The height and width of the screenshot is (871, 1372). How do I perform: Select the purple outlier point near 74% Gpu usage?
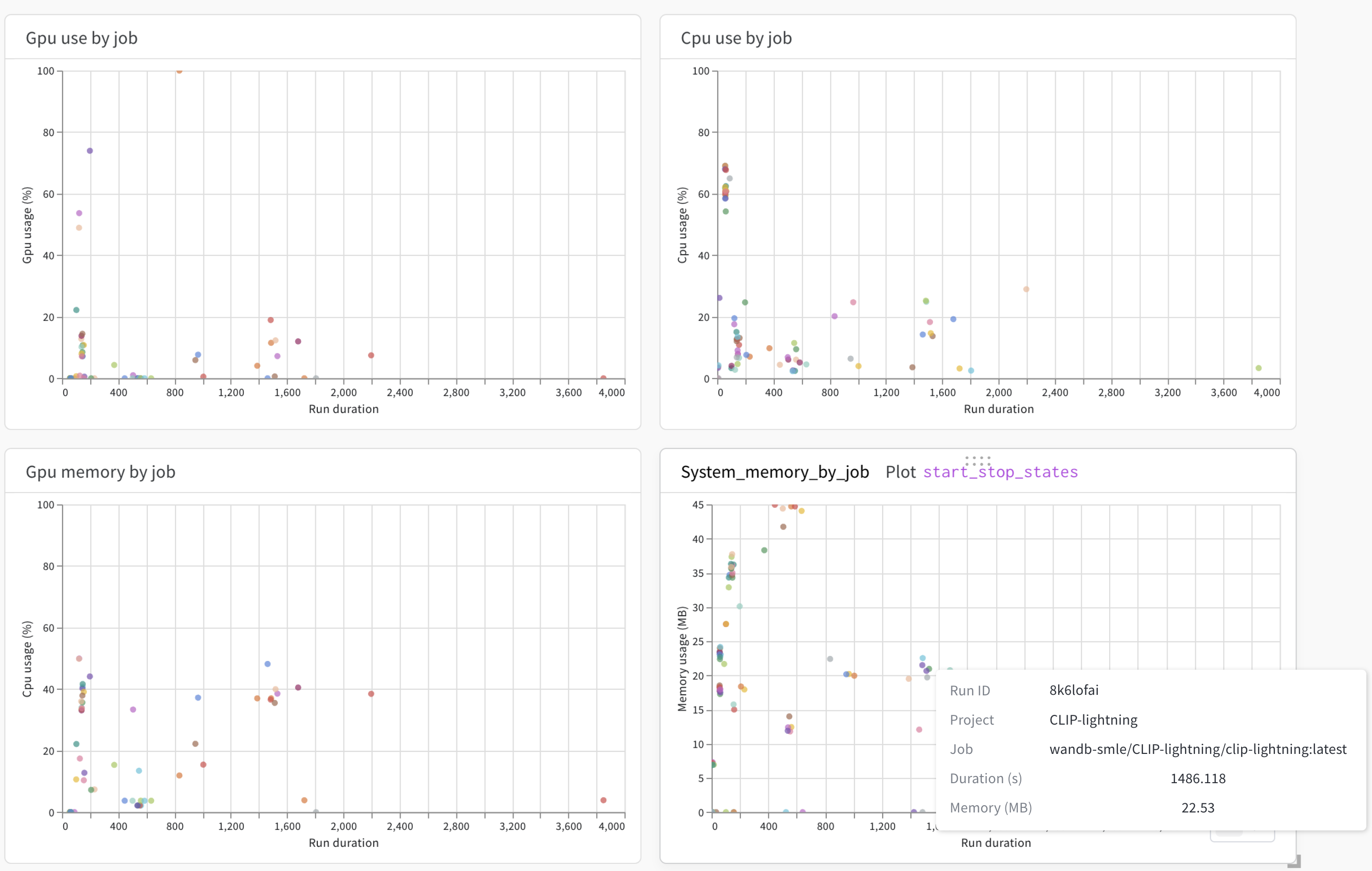(x=89, y=150)
